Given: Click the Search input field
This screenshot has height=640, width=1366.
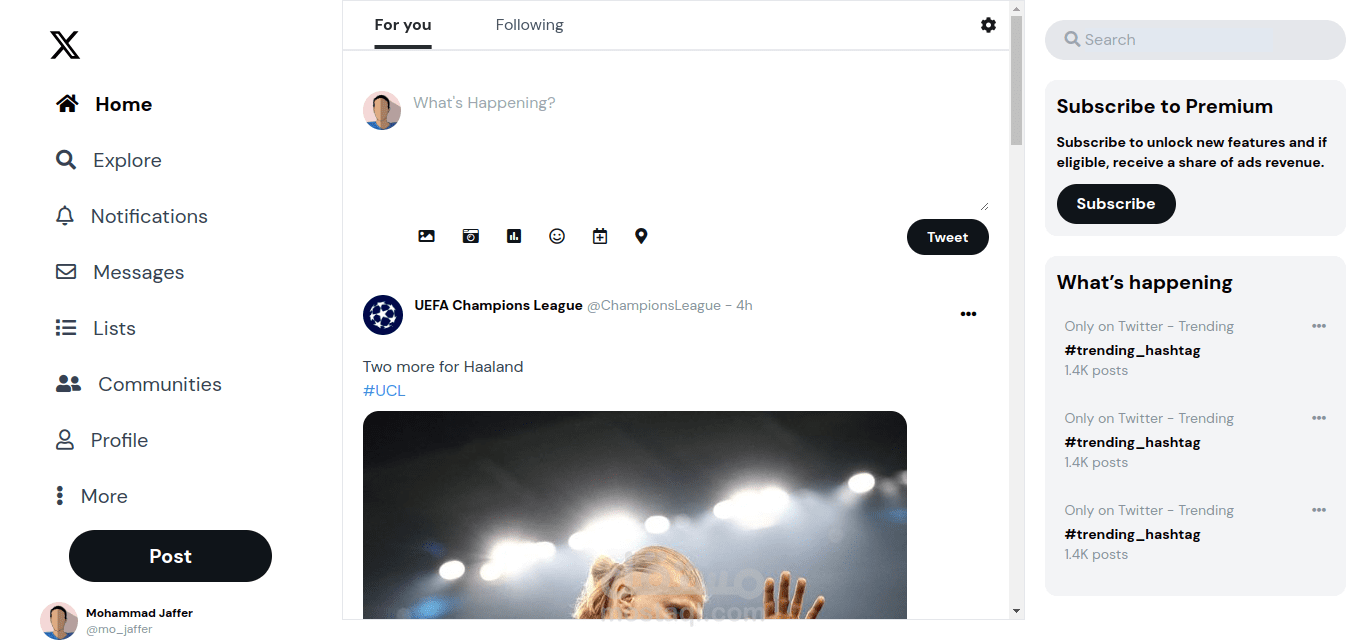Looking at the screenshot, I should click(x=1195, y=40).
